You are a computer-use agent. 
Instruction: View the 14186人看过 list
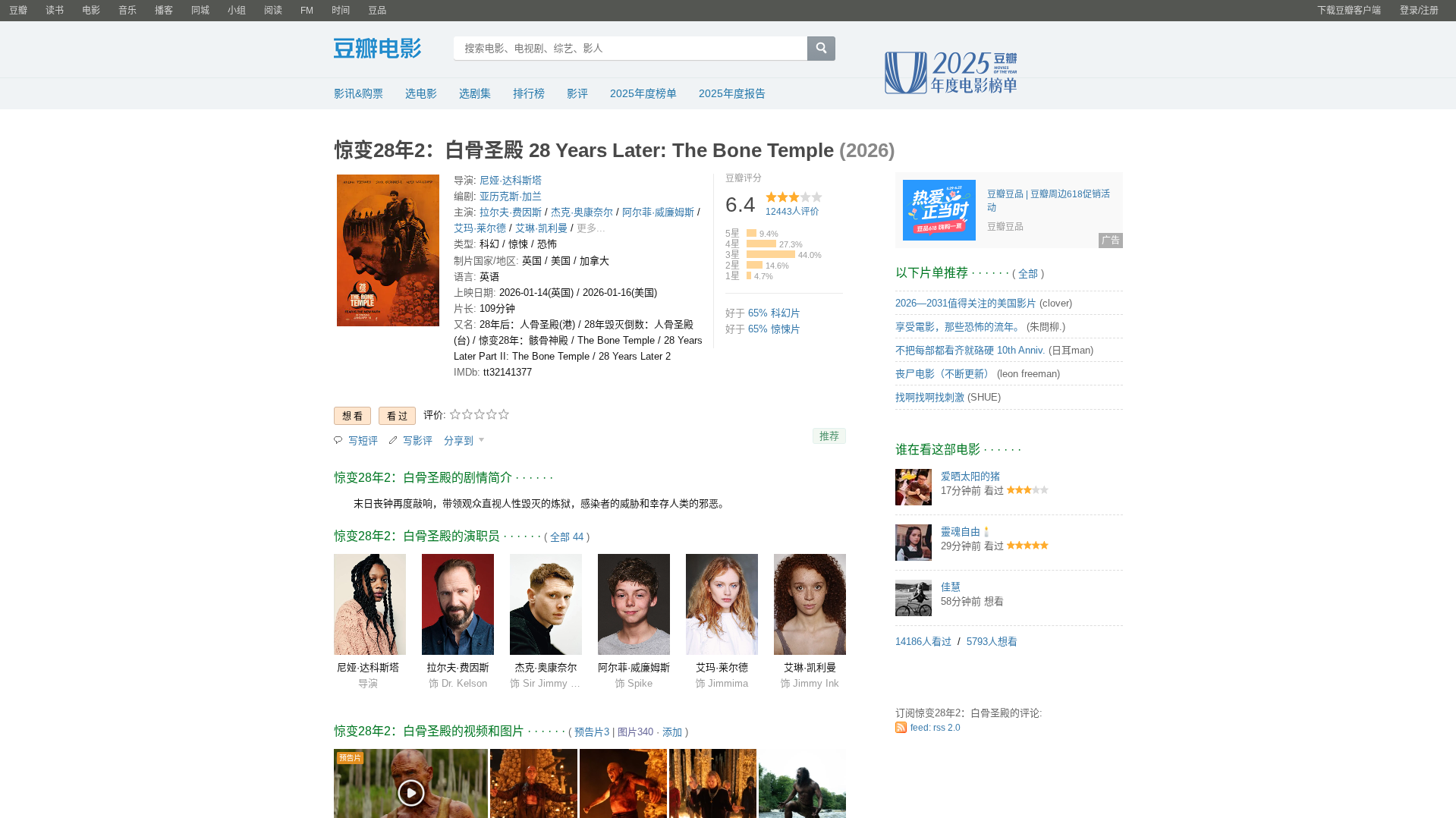(923, 642)
